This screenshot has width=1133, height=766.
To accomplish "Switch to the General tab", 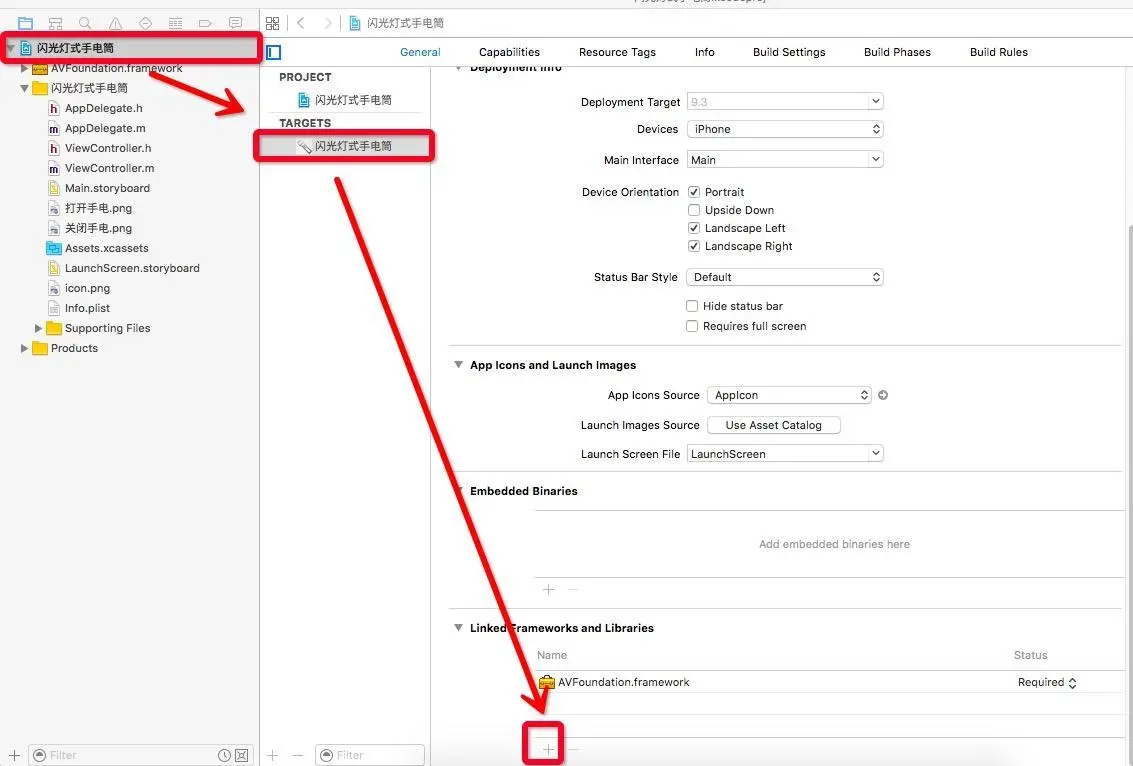I will (x=420, y=52).
